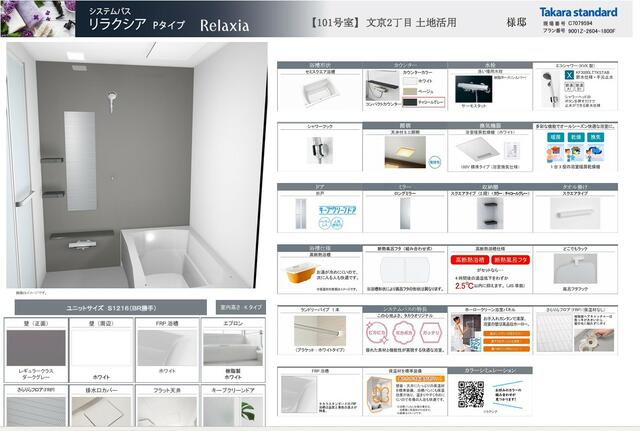
Task: Click the ガッチリ pink hexagon icon
Action: pyautogui.click(x=431, y=332)
